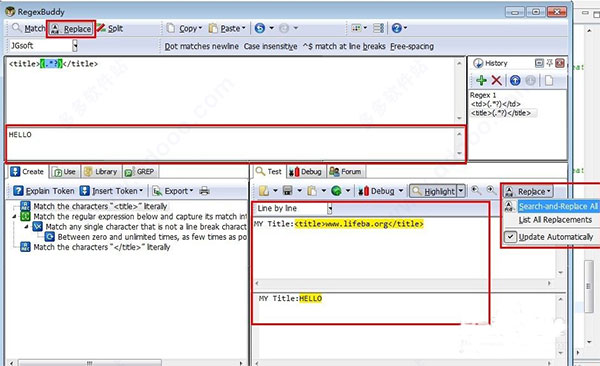The image size is (600, 366).
Task: Toggle Case insensitive option
Action: [270, 46]
